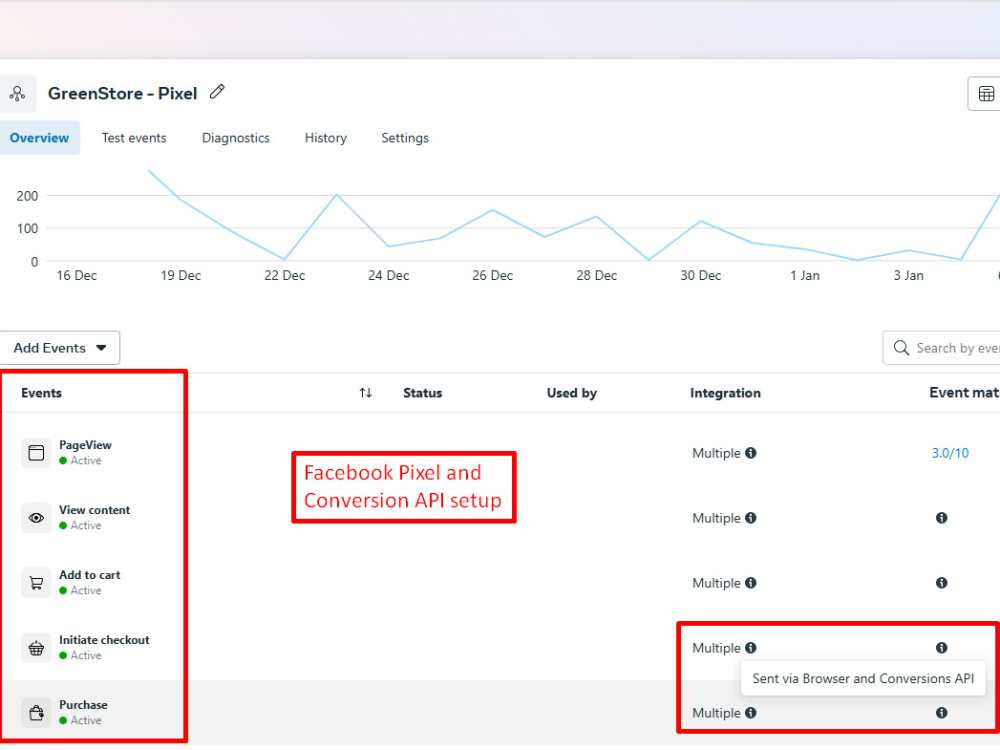
Task: Click the Used by column header
Action: point(572,393)
